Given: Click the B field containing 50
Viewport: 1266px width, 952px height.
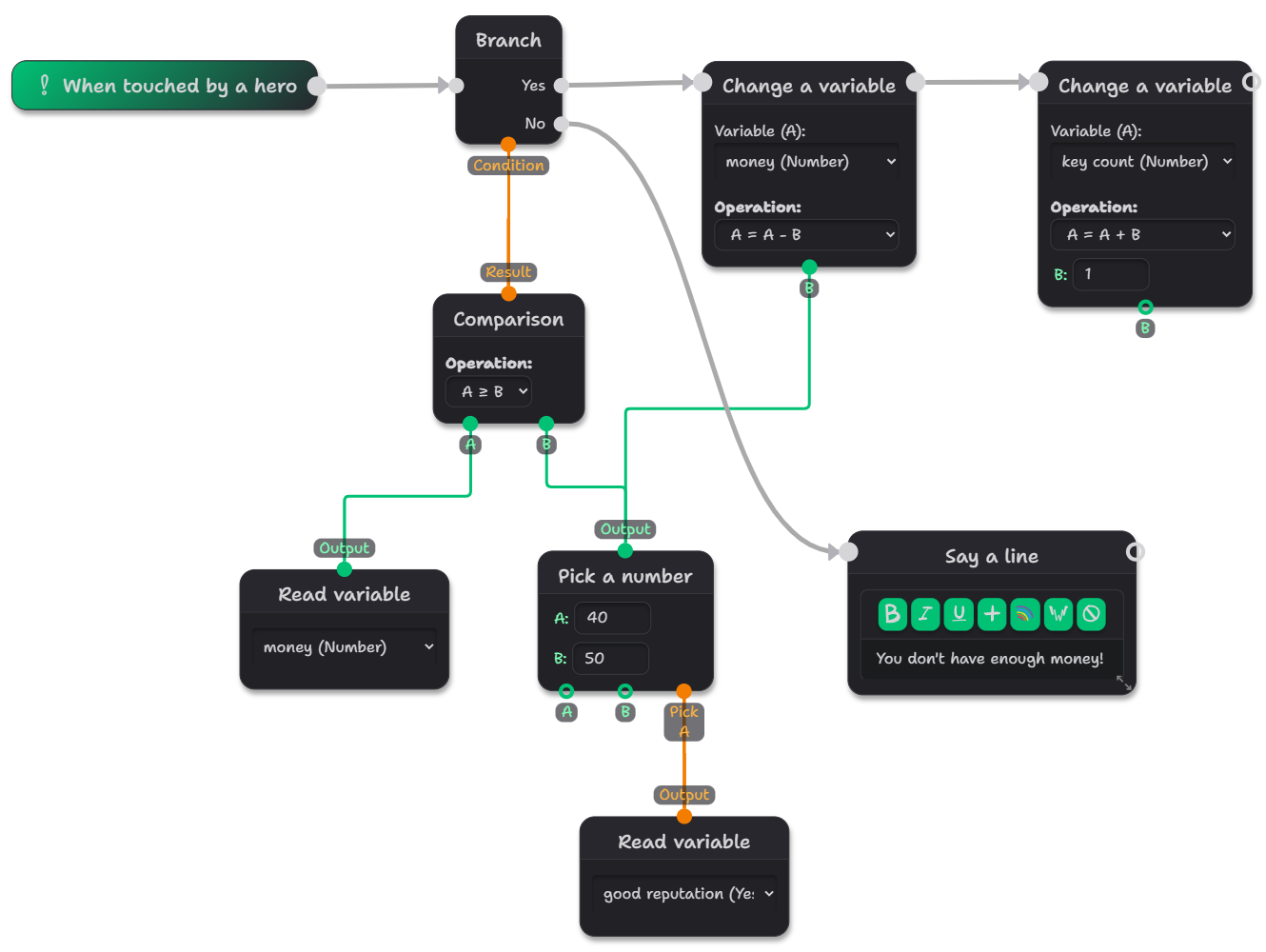Looking at the screenshot, I should 611,659.
